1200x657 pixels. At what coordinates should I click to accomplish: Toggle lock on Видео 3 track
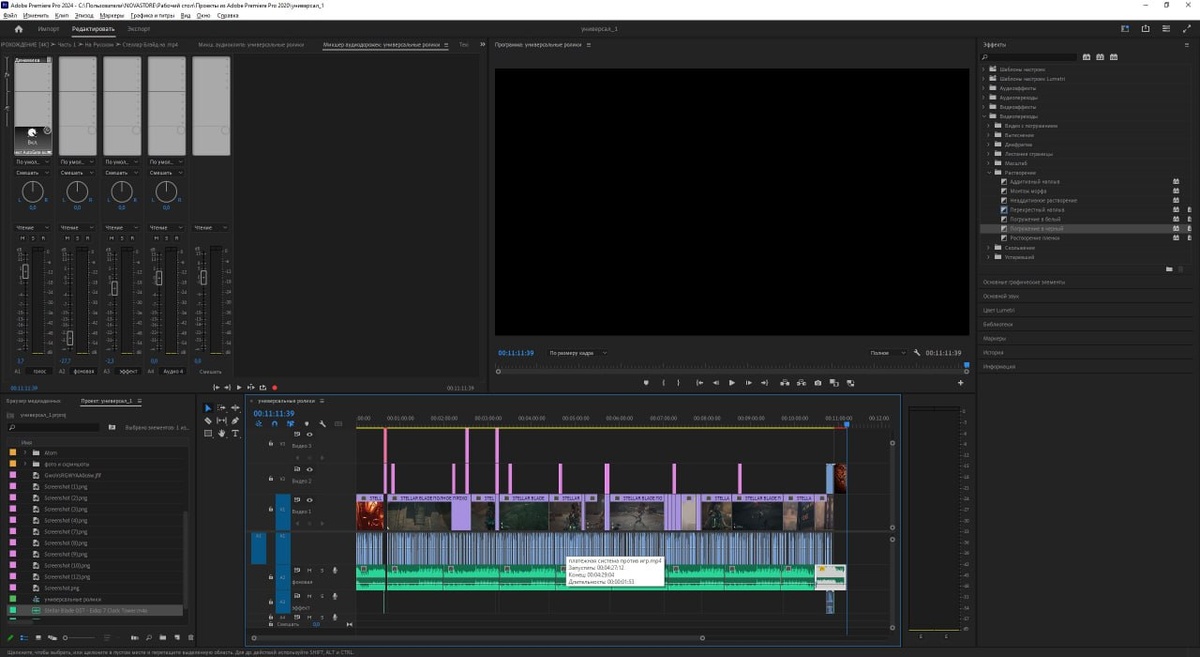coord(271,443)
